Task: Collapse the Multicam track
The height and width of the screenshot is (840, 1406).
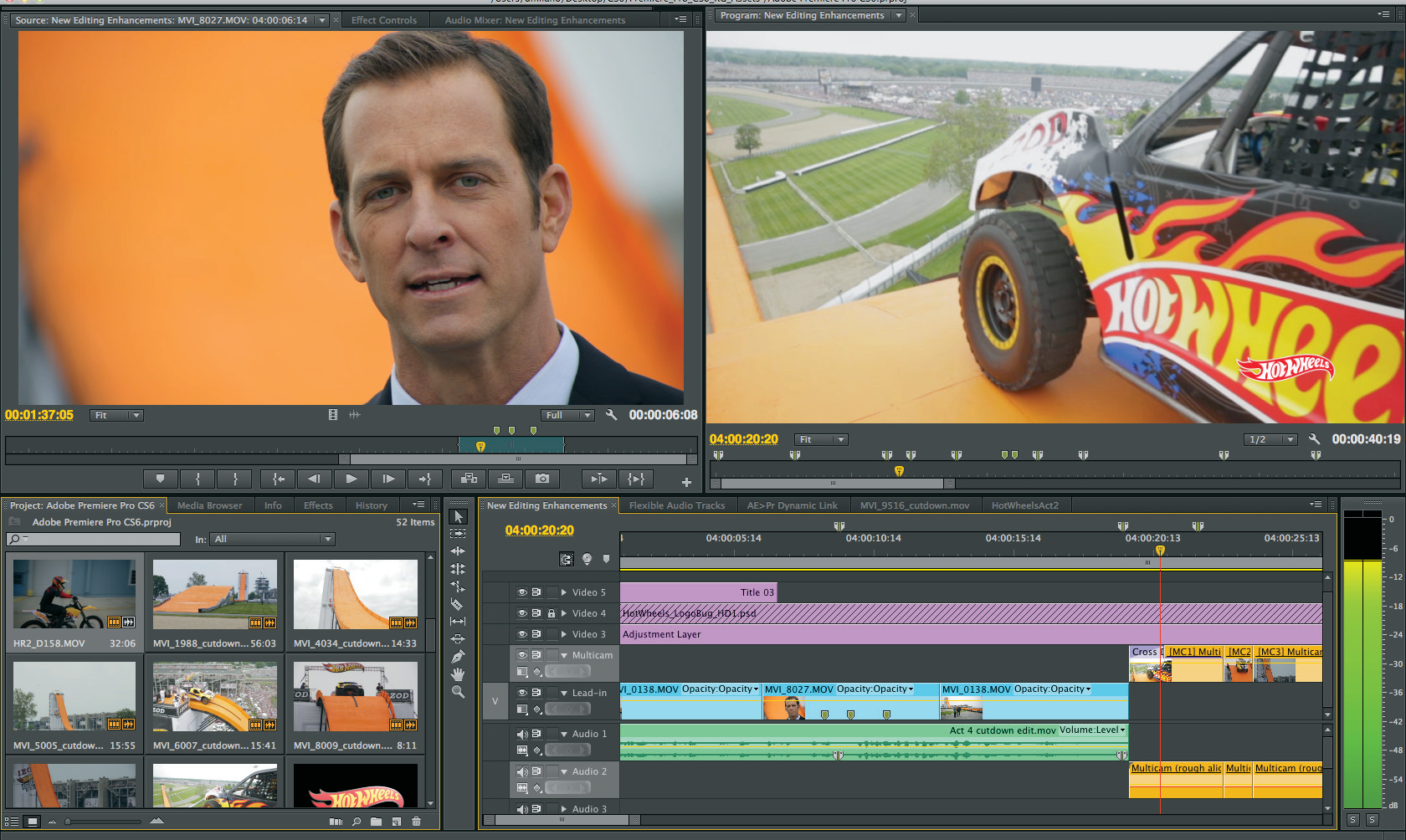Action: (x=564, y=655)
